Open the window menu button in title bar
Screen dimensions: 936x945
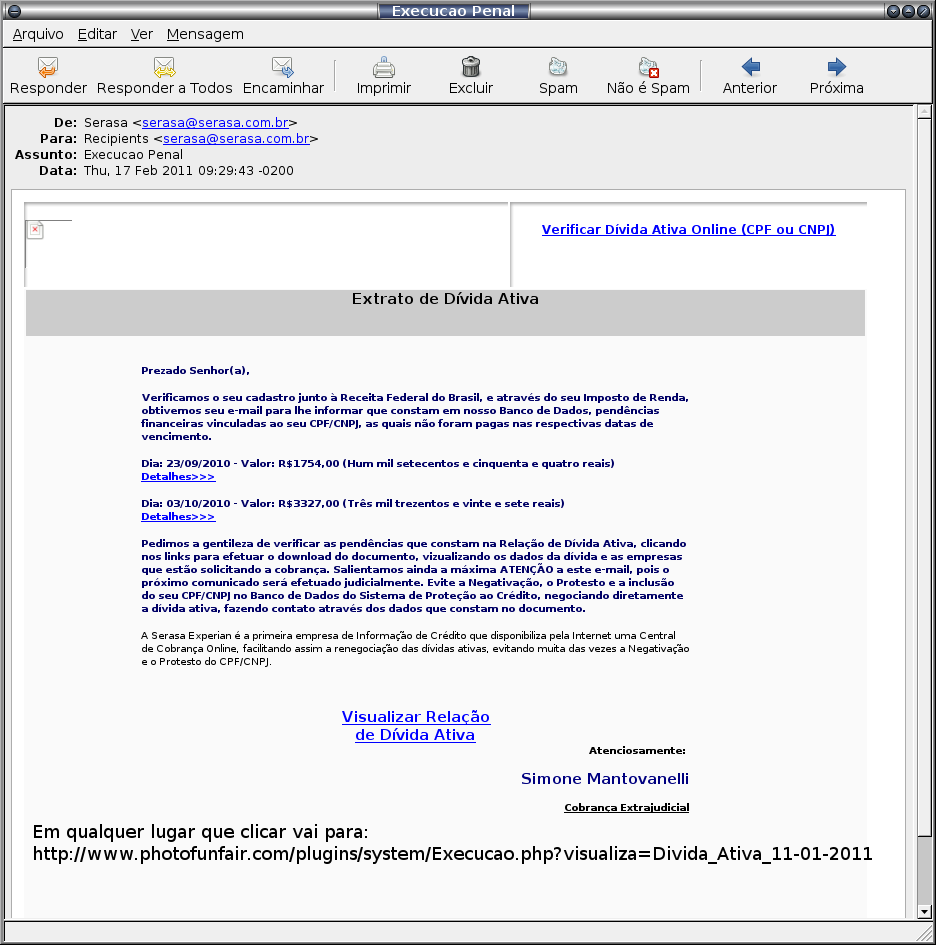pyautogui.click(x=14, y=11)
